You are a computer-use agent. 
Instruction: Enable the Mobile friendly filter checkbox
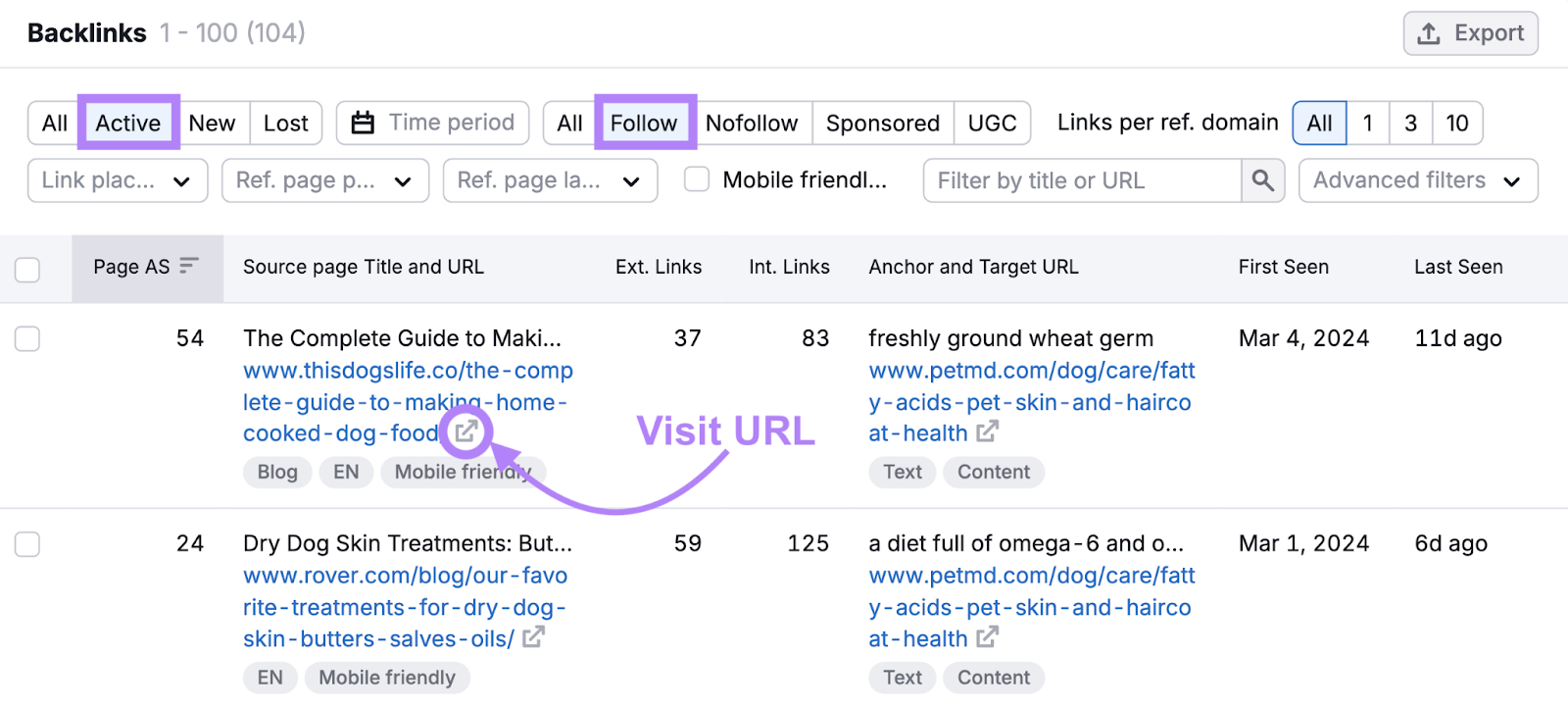pos(696,179)
